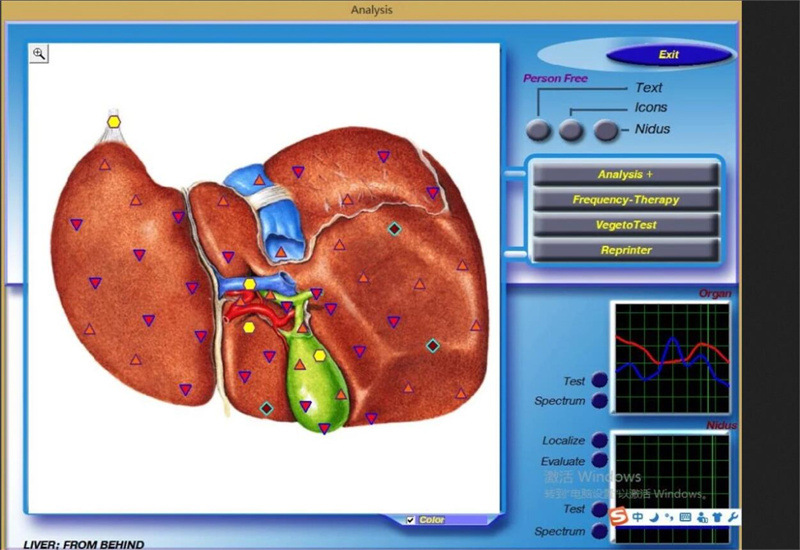Click the triangle marker at the gallbladder's bottom tip
Viewport: 800px width, 550px height.
coord(324,429)
